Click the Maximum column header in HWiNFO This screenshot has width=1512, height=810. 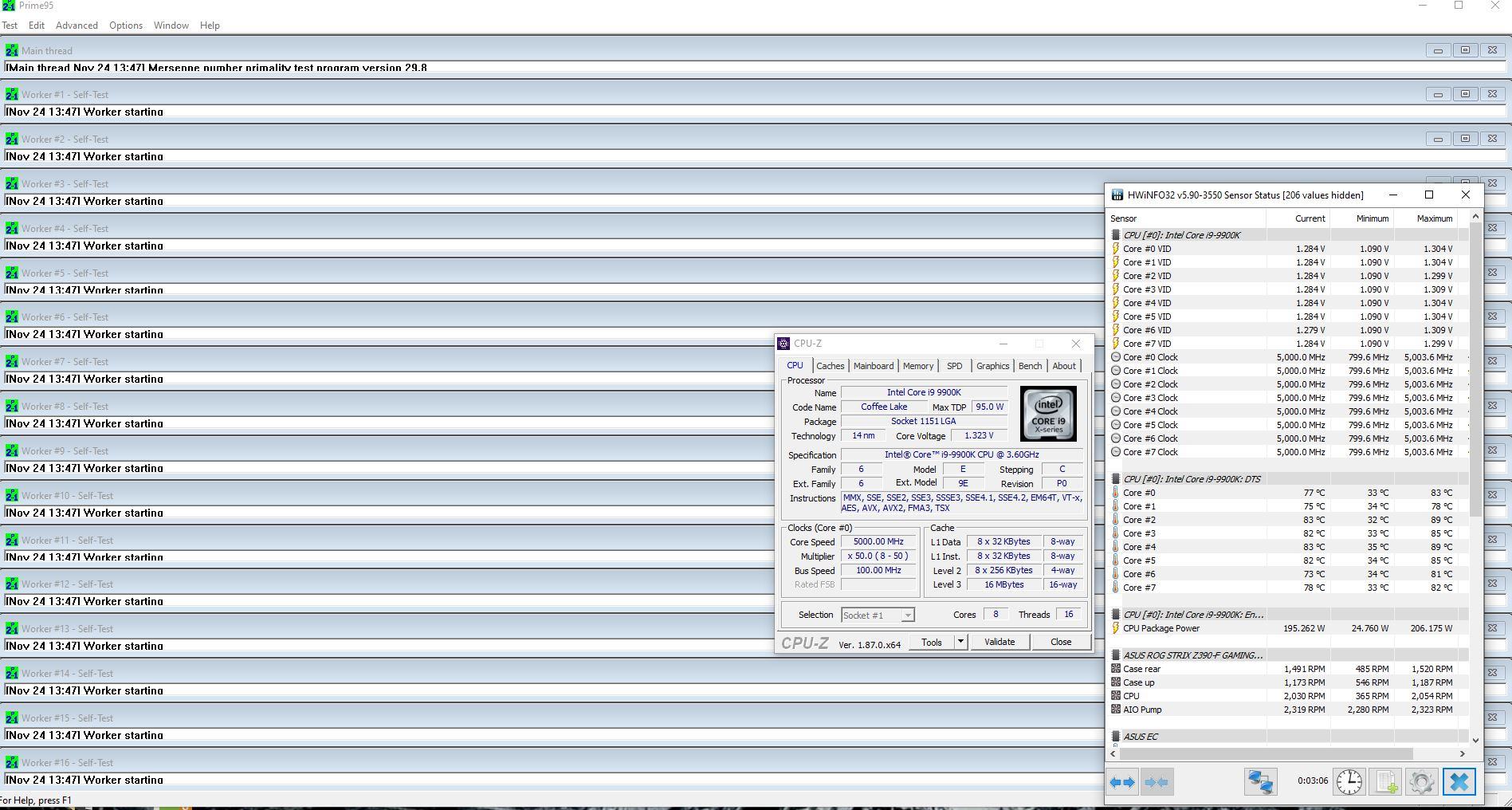[1425, 218]
